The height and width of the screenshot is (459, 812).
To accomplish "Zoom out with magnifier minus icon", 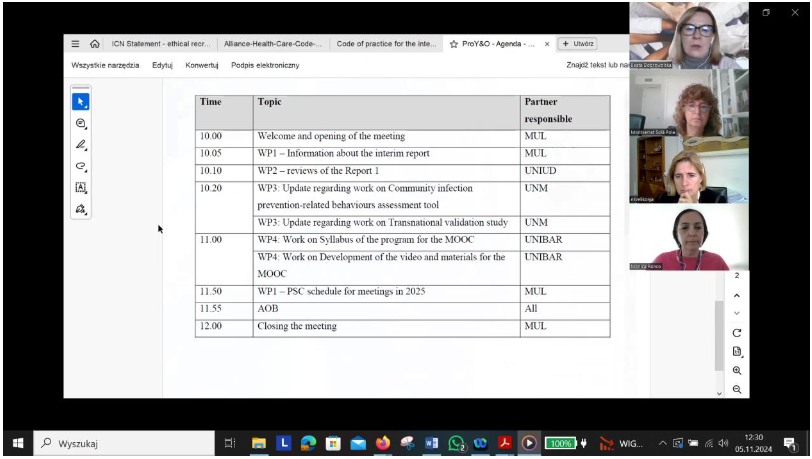I will tap(737, 389).
